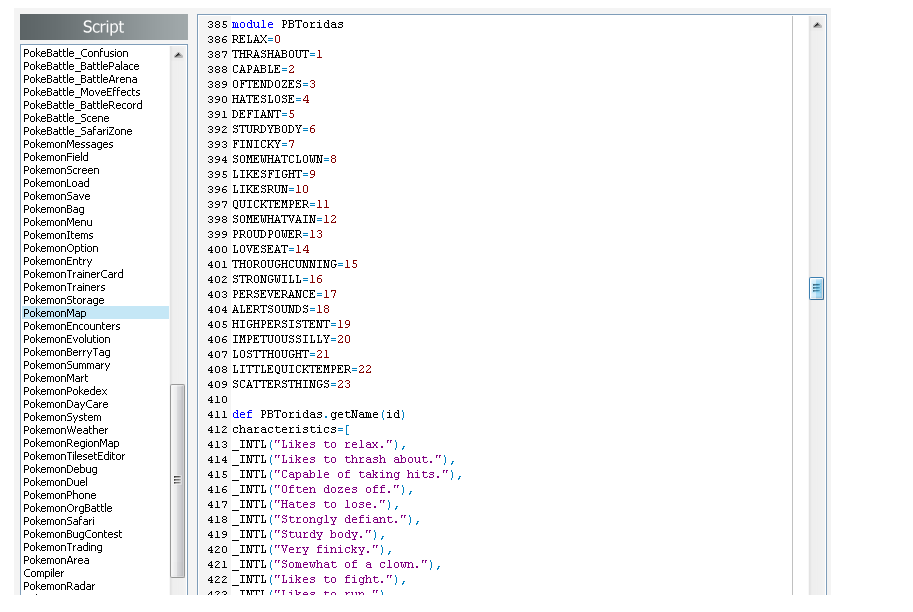
Task: Click the QUICKTEMPER=11 code line
Action: point(281,204)
